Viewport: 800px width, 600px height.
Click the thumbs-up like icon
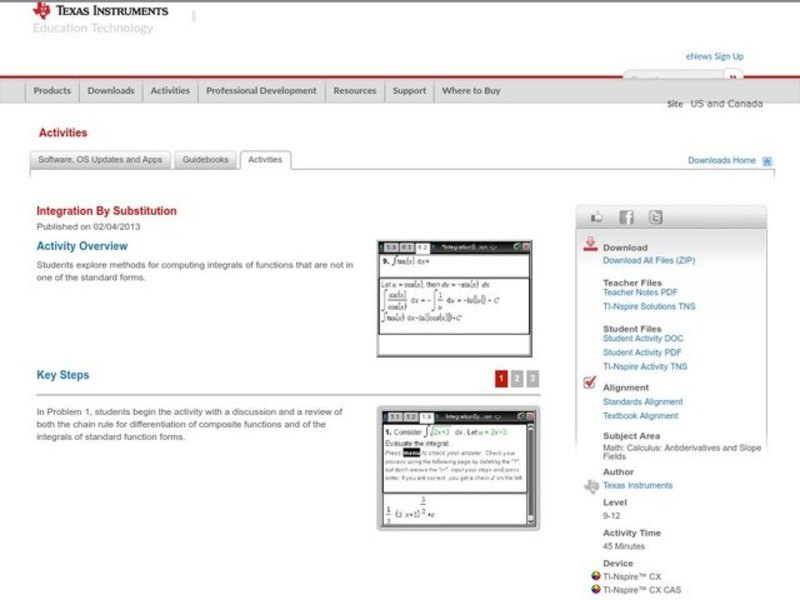[x=597, y=217]
